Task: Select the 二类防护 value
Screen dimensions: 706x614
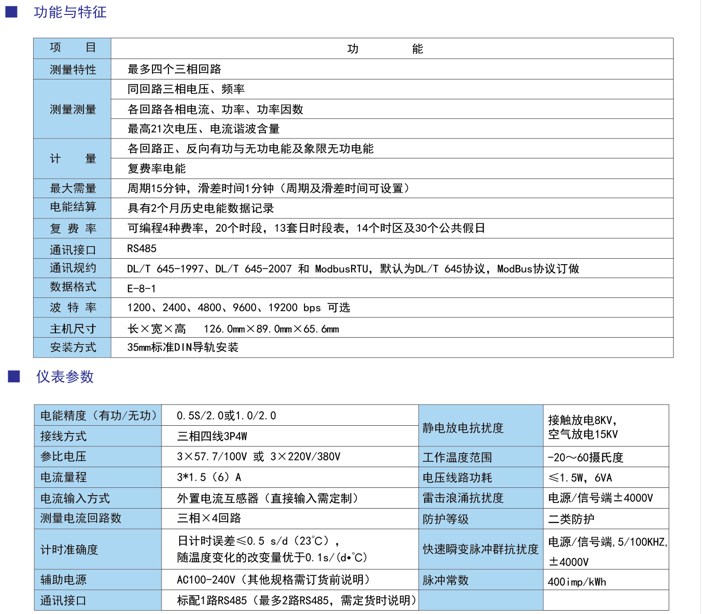Action: (x=571, y=519)
